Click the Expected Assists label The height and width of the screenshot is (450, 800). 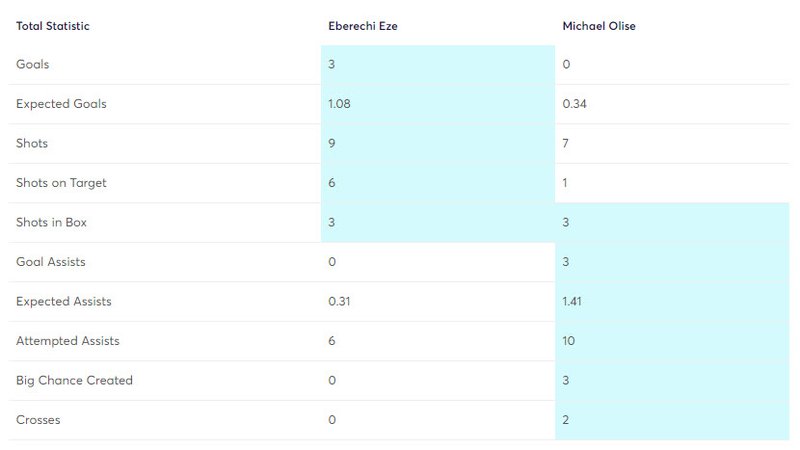63,301
